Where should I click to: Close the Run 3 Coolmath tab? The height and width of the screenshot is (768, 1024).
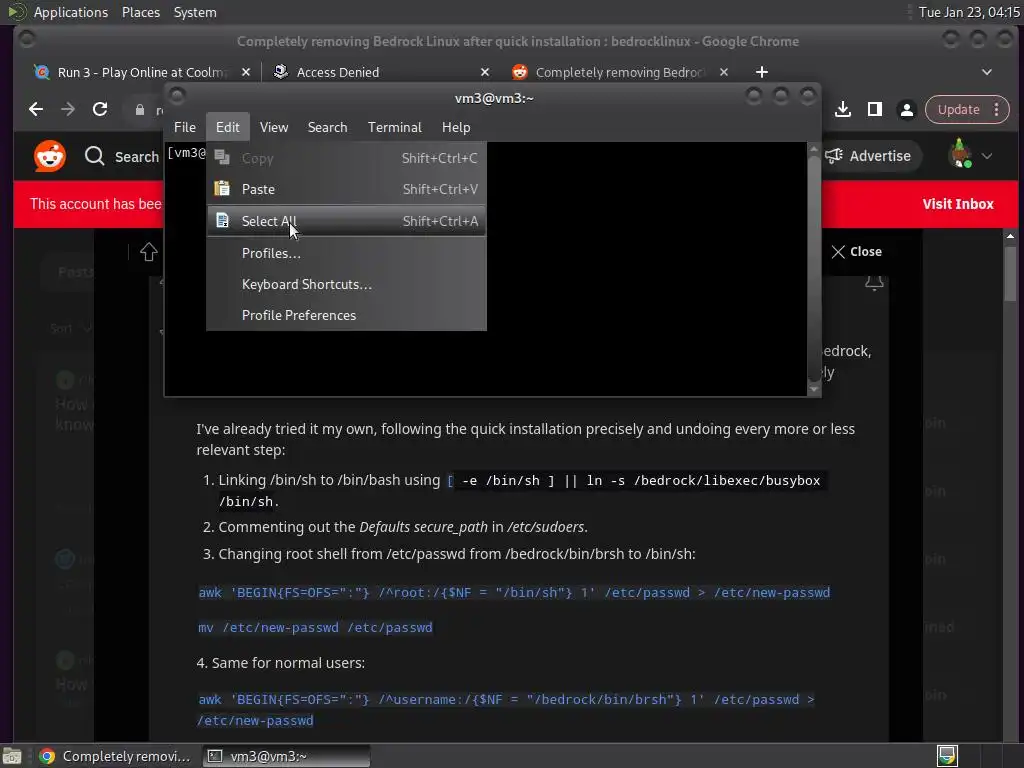[246, 72]
